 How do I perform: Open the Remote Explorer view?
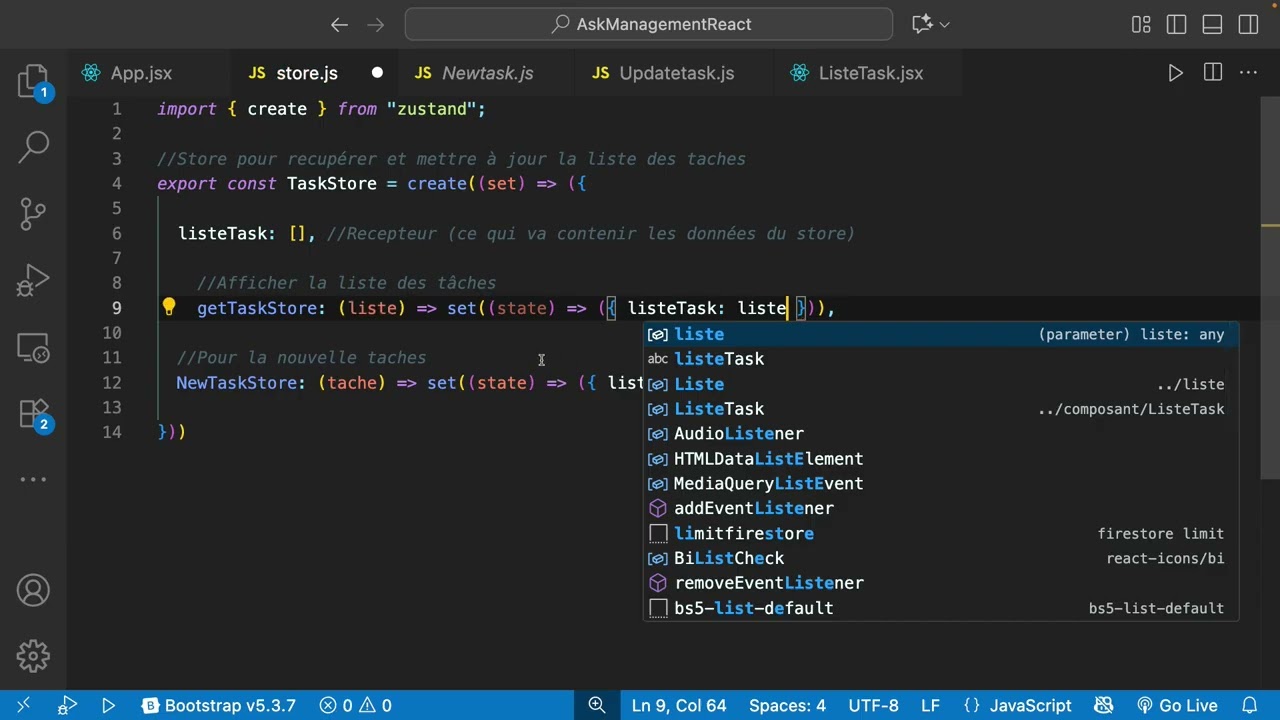[x=33, y=346]
